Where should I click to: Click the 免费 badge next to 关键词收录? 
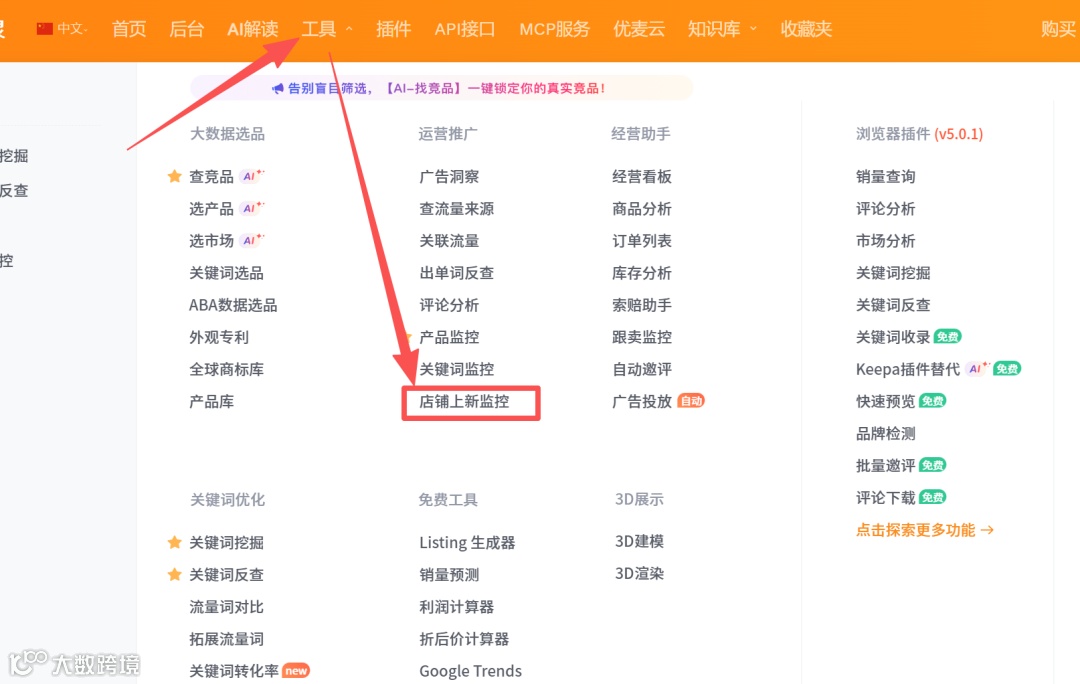click(x=948, y=337)
